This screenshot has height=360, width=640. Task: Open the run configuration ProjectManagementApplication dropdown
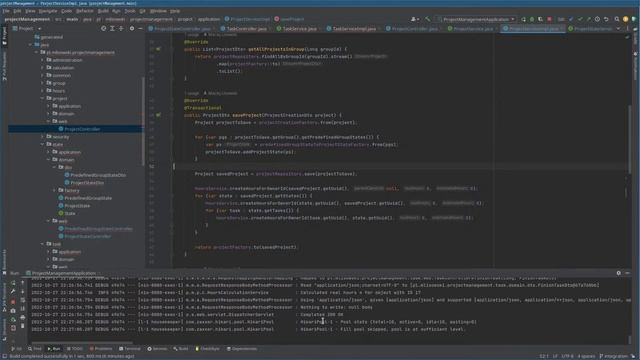coord(476,19)
